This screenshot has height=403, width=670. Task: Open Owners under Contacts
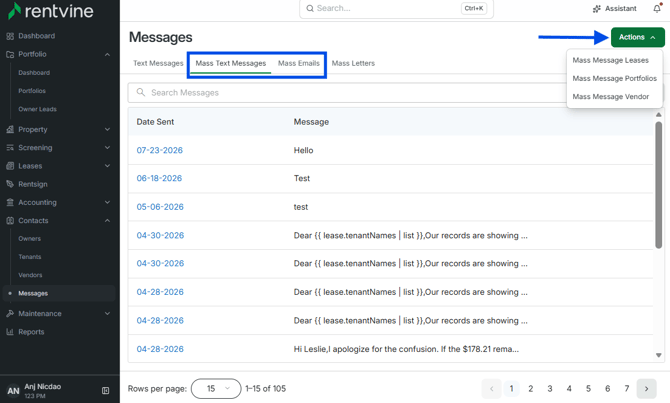(29, 238)
